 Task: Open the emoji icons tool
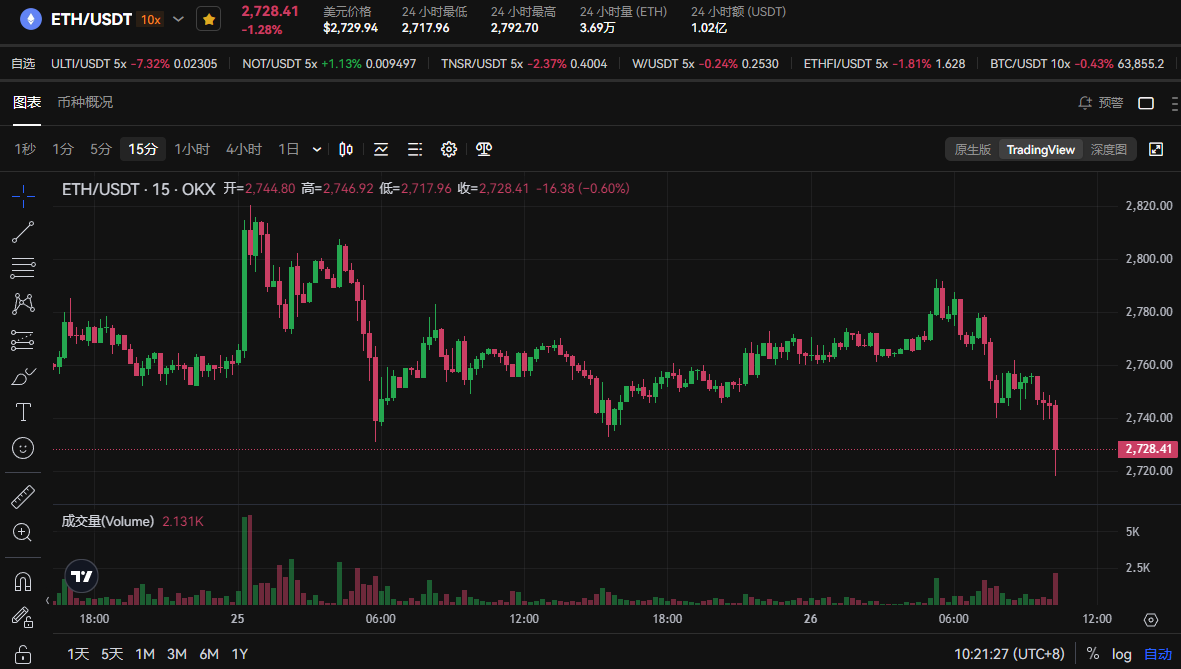pos(23,448)
